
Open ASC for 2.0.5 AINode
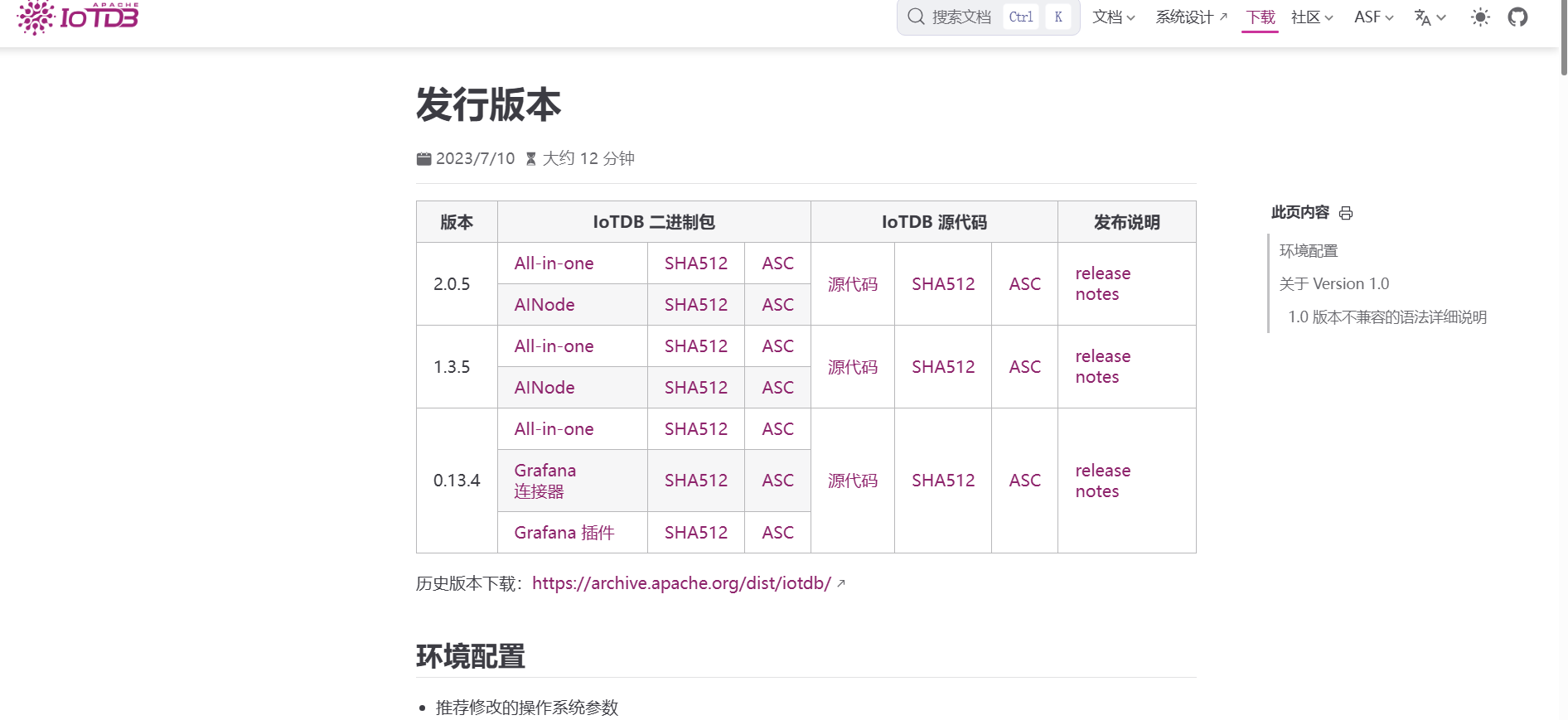click(777, 305)
